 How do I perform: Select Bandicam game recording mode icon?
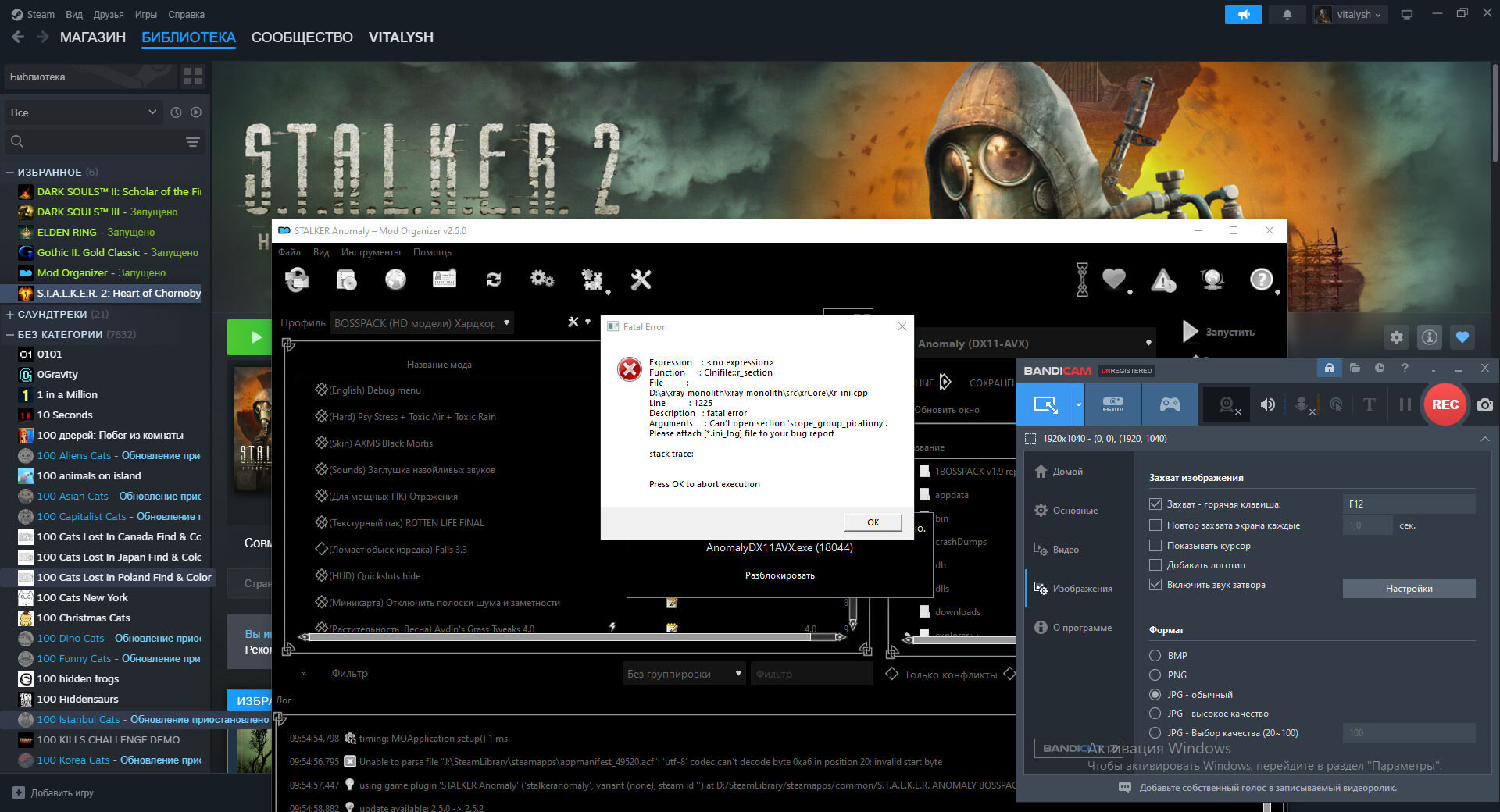coord(1170,404)
